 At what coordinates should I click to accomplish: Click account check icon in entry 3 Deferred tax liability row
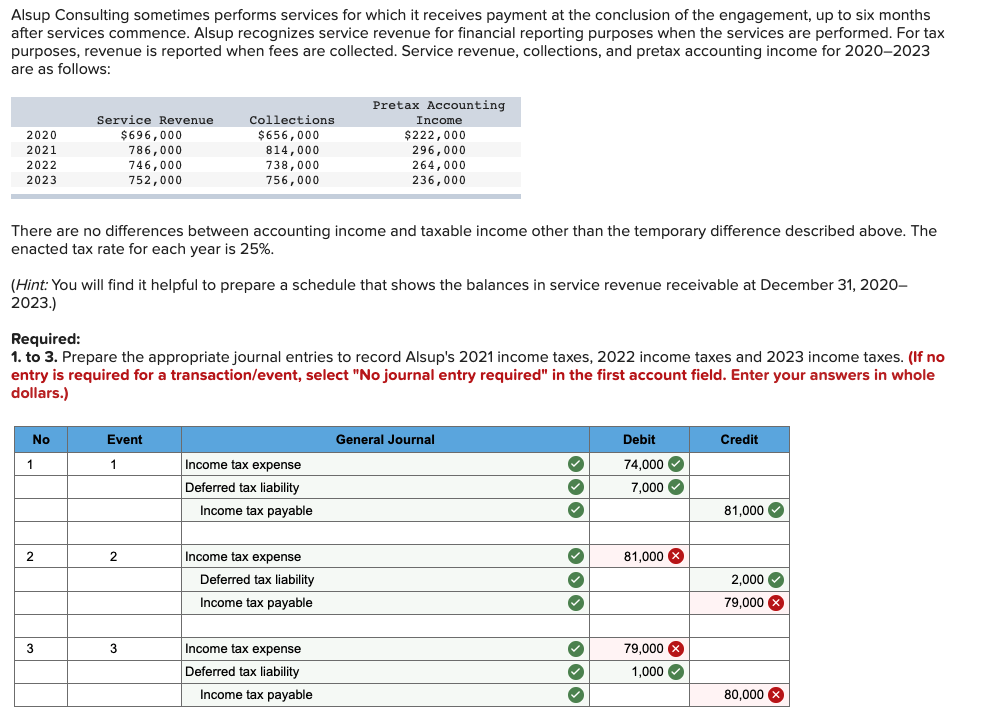pos(575,672)
